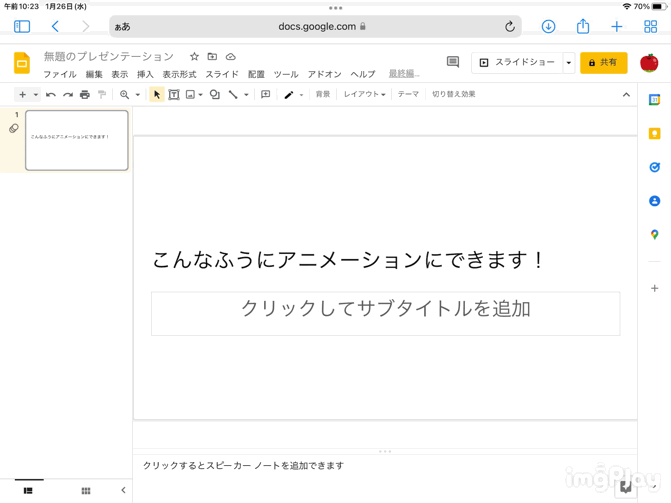The image size is (671, 503).
Task: Reload the docs.google.com page
Action: click(x=509, y=27)
